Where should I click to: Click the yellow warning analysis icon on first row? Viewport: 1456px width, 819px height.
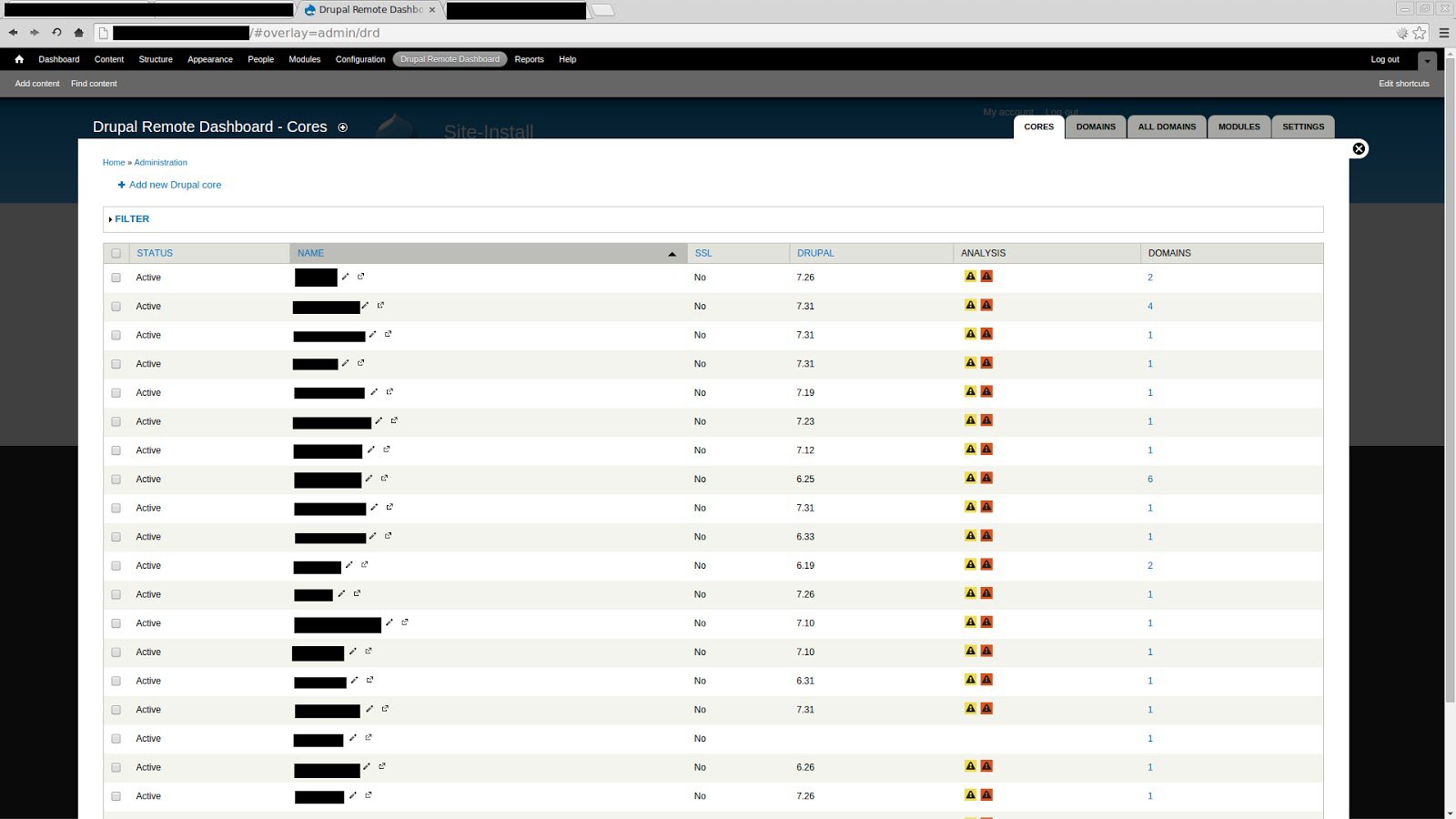[x=969, y=276]
